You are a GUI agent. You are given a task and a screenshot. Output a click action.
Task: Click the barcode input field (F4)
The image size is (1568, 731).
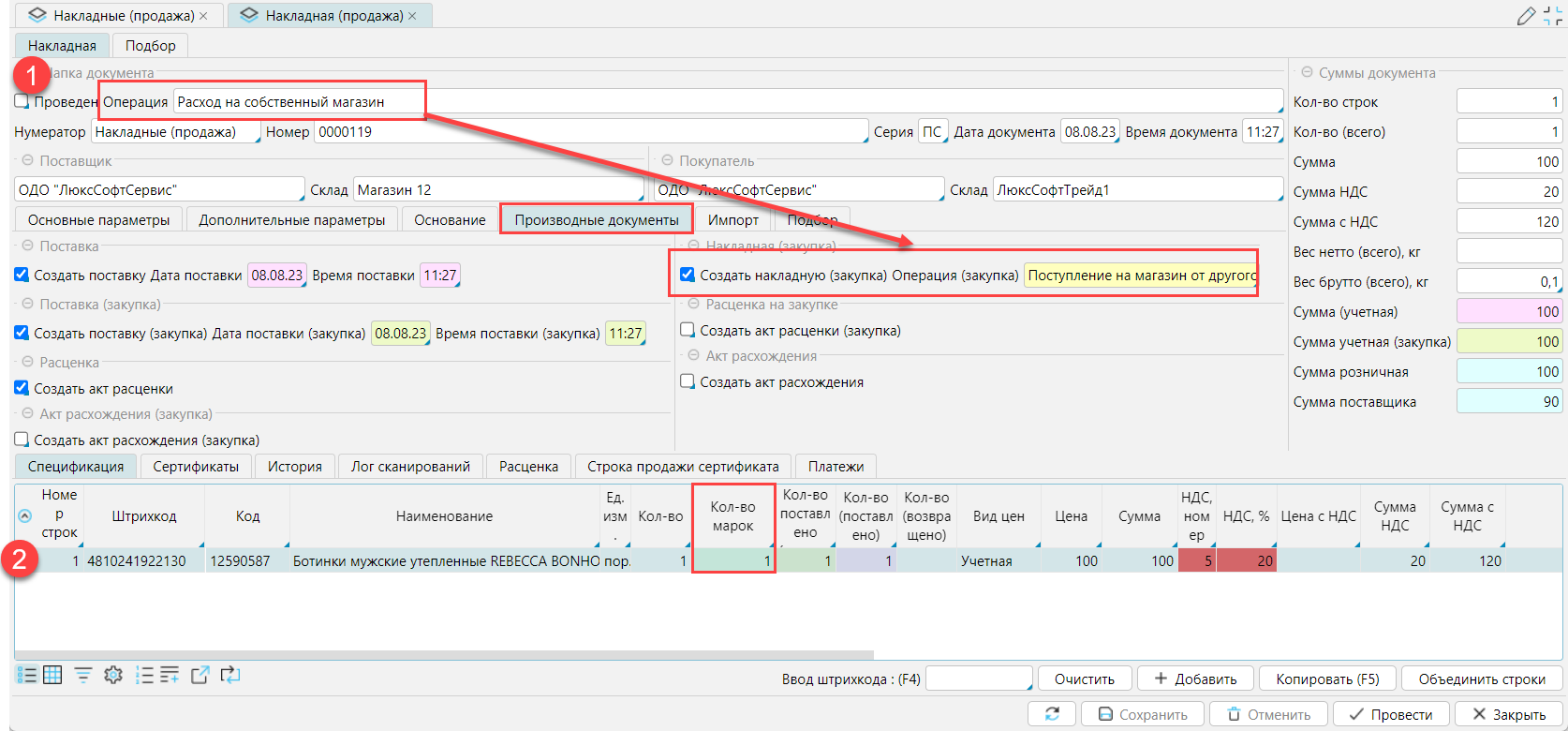tap(978, 679)
